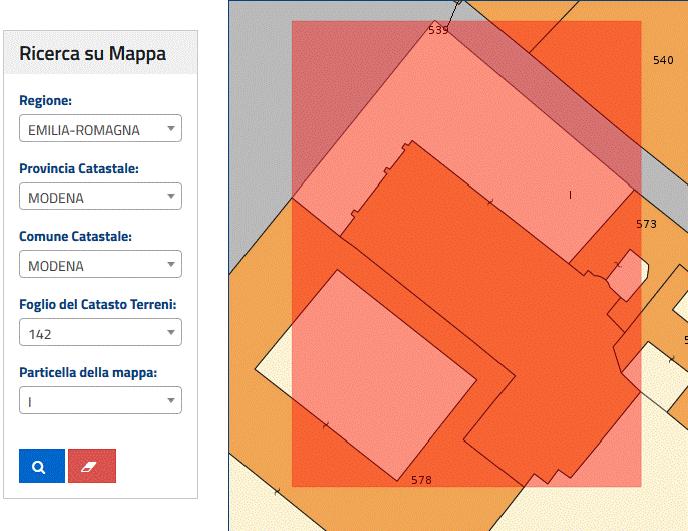Click the Foglio del Catasto Terreni label
688x531 pixels.
[98, 305]
